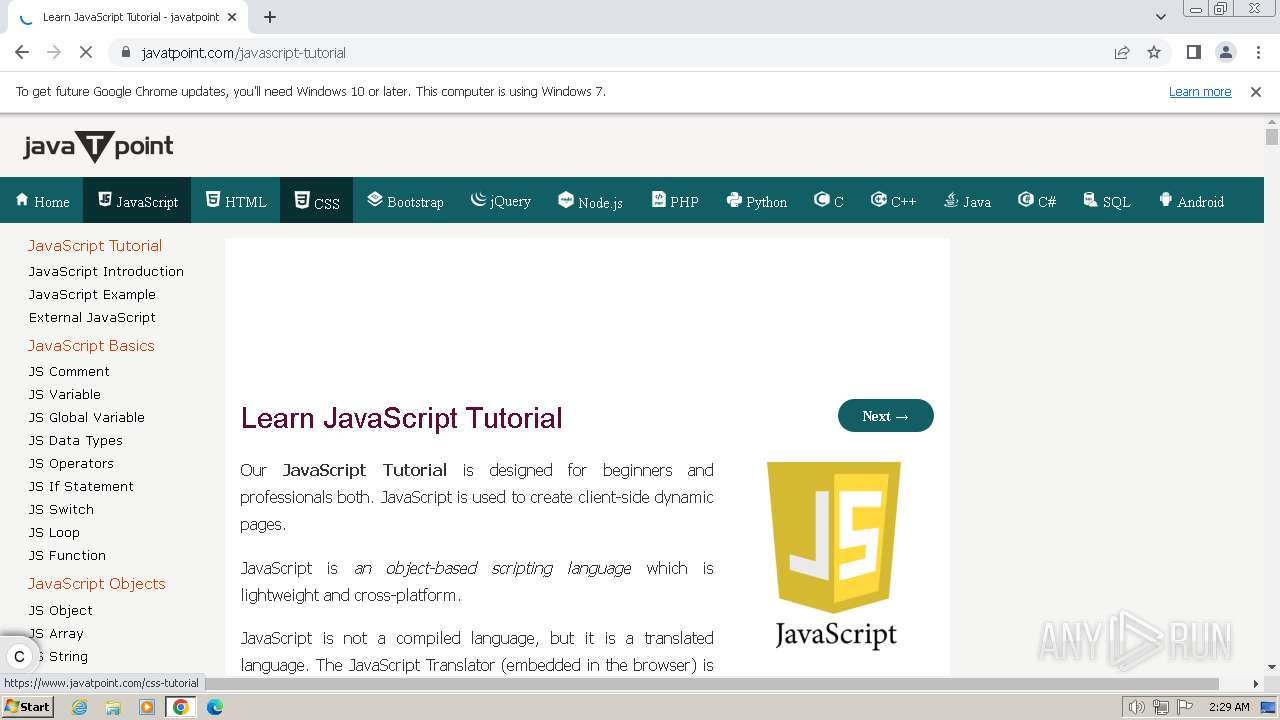Click the Android icon in navbar
Viewport: 1280px width, 720px height.
1165,199
